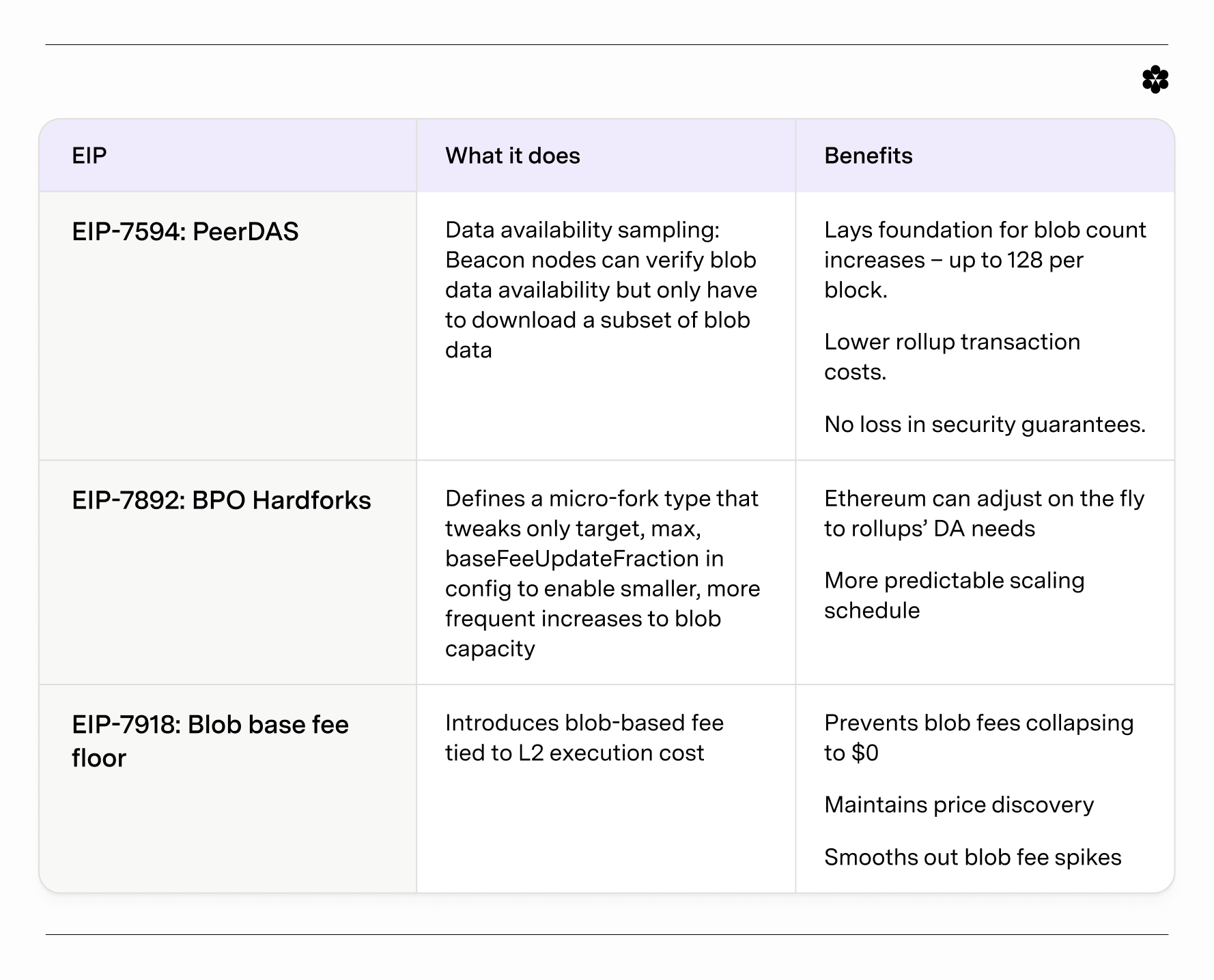The width and height of the screenshot is (1214, 980).
Task: Click the EIP column header
Action: (x=89, y=156)
